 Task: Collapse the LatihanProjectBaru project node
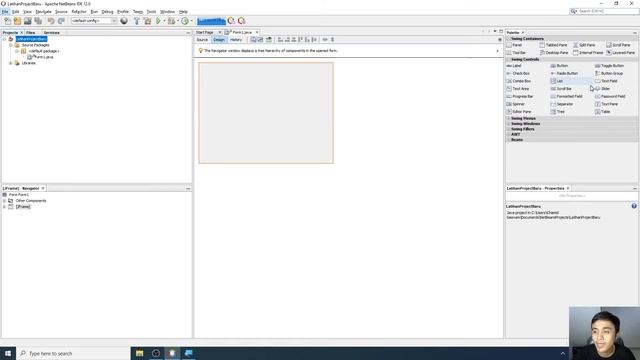pyautogui.click(x=4, y=39)
